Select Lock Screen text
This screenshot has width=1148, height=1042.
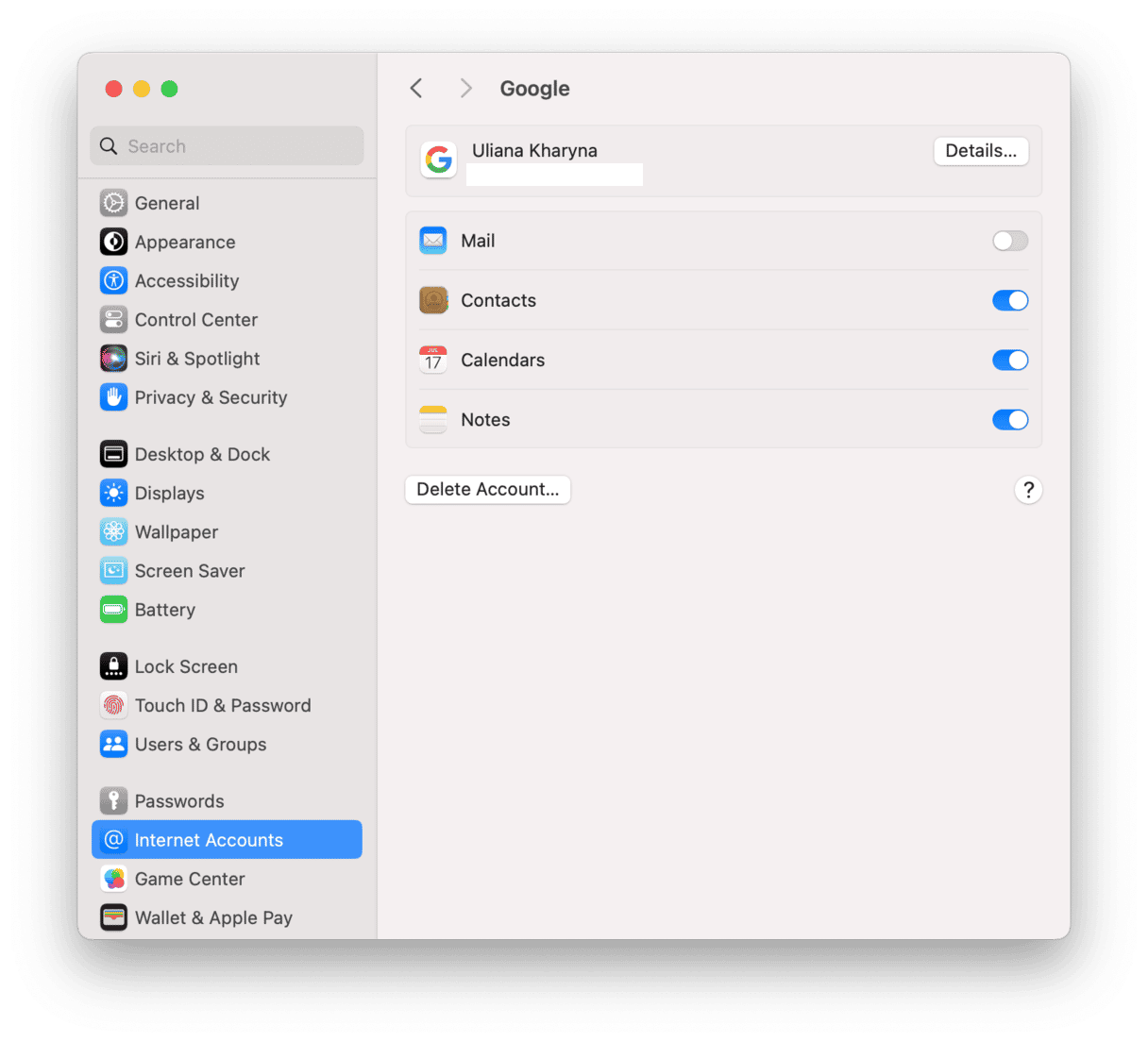coord(186,666)
